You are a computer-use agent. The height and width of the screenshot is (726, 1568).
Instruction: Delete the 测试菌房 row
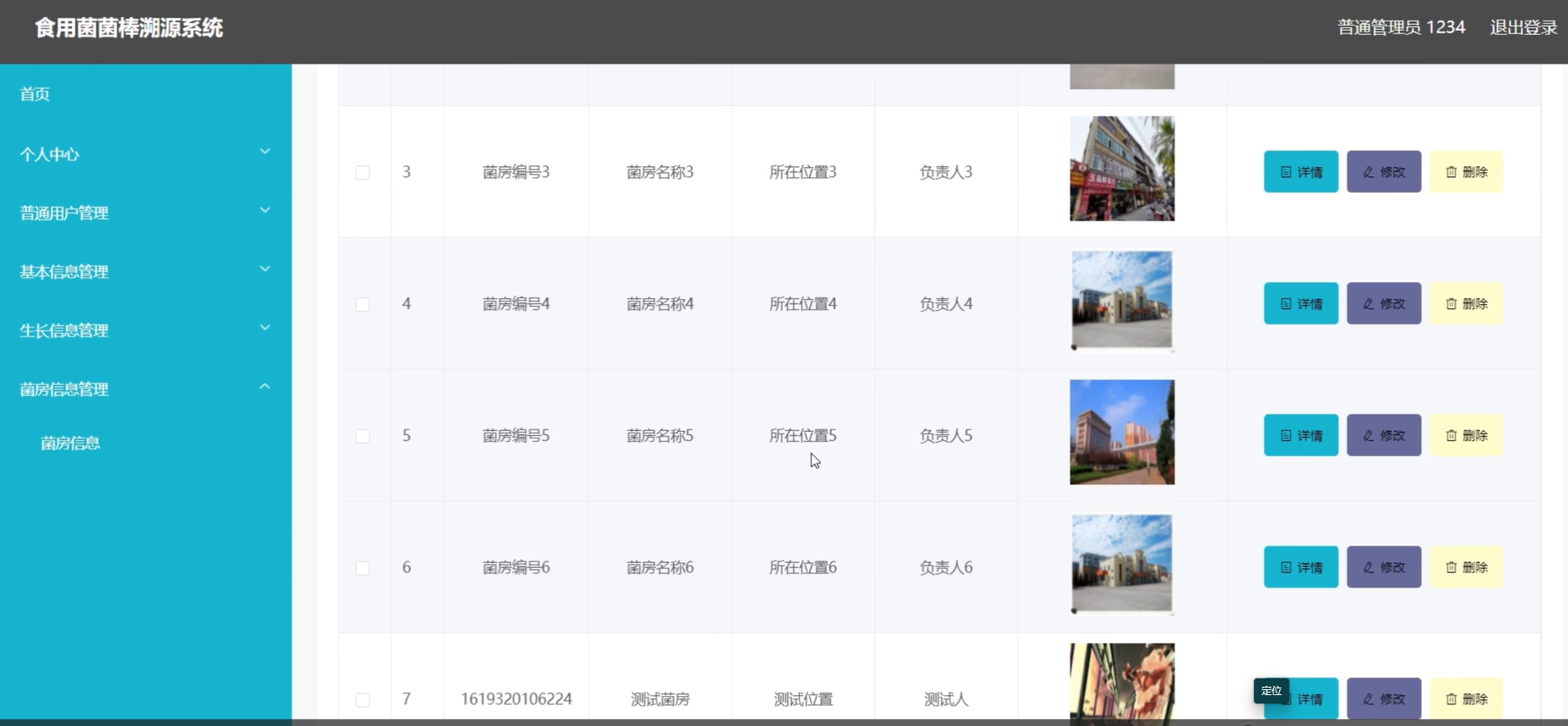(x=1466, y=698)
